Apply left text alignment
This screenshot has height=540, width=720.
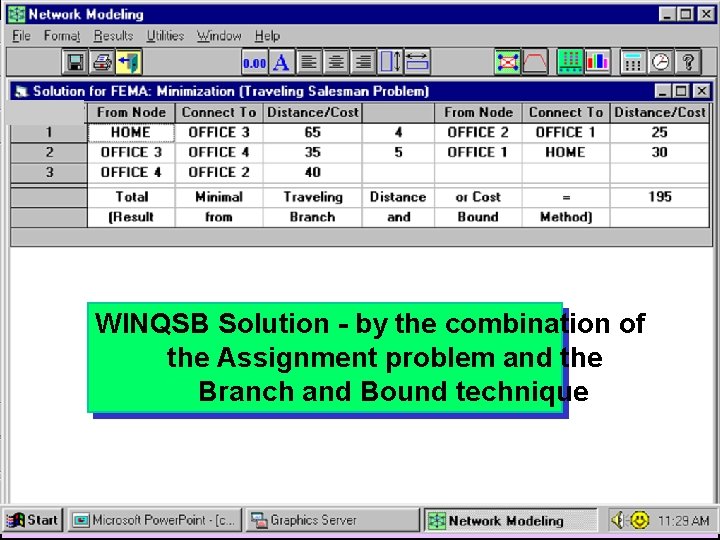(x=309, y=62)
